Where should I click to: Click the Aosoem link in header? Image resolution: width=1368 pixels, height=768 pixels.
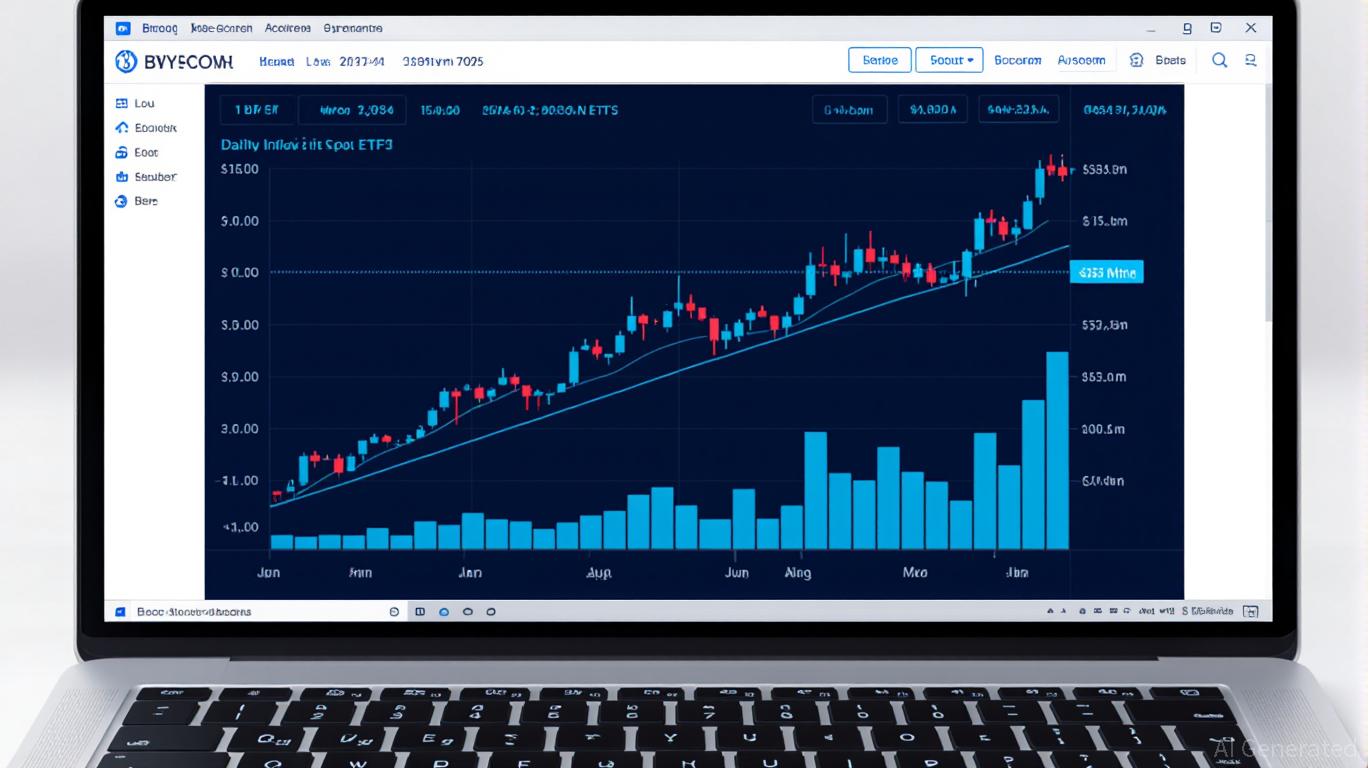pos(1081,60)
